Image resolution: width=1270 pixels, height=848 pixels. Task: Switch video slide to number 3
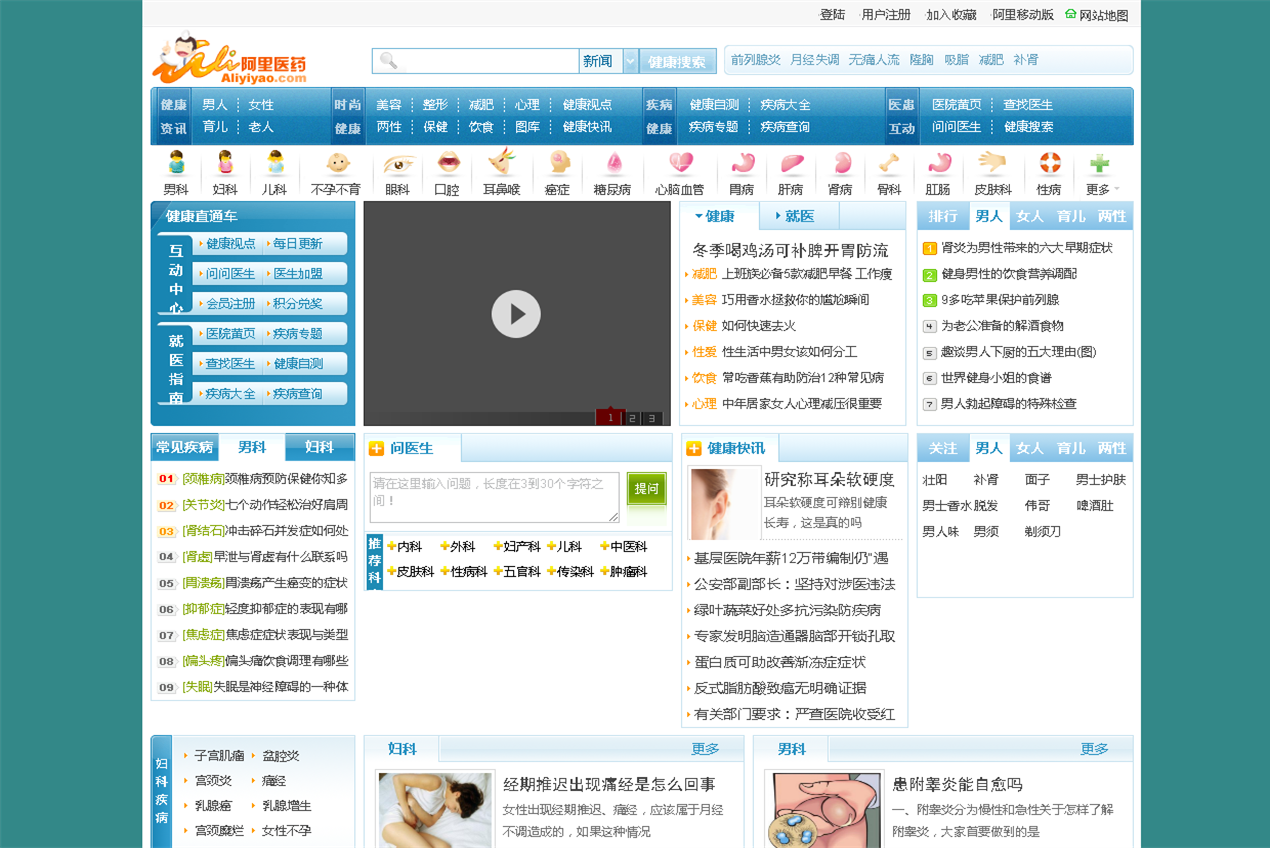pos(652,418)
